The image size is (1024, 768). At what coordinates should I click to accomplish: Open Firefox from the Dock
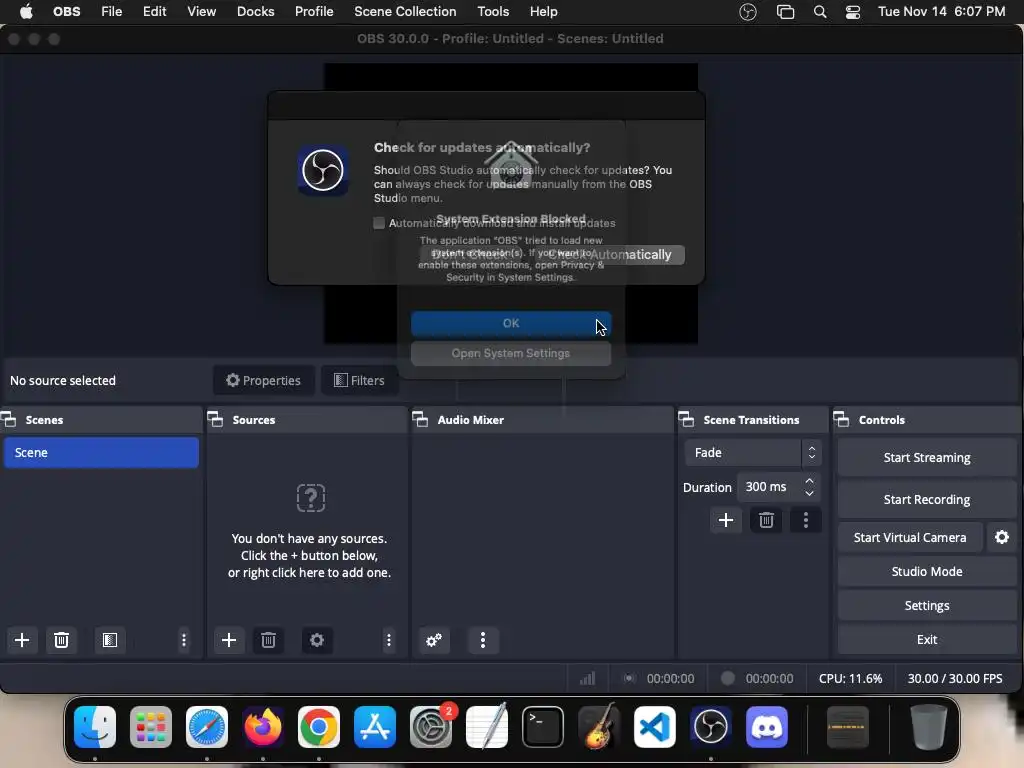pos(263,727)
